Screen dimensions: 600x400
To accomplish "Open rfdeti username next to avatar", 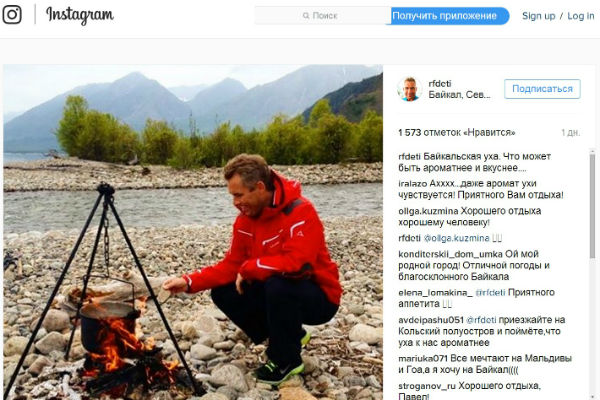I will [440, 83].
